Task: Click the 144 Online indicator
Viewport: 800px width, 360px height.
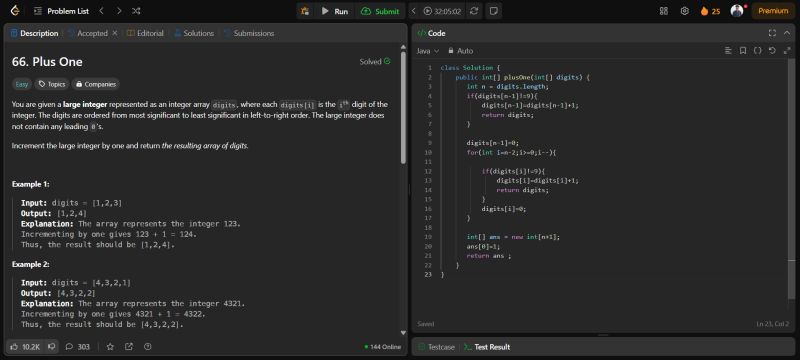Action: point(383,347)
